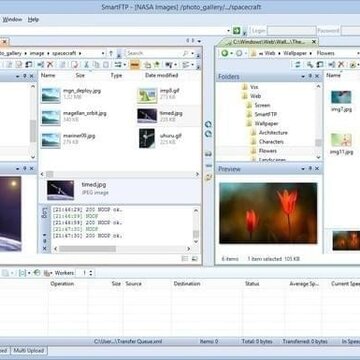Click the grey Forward button in local browser

pyautogui.click(x=239, y=53)
